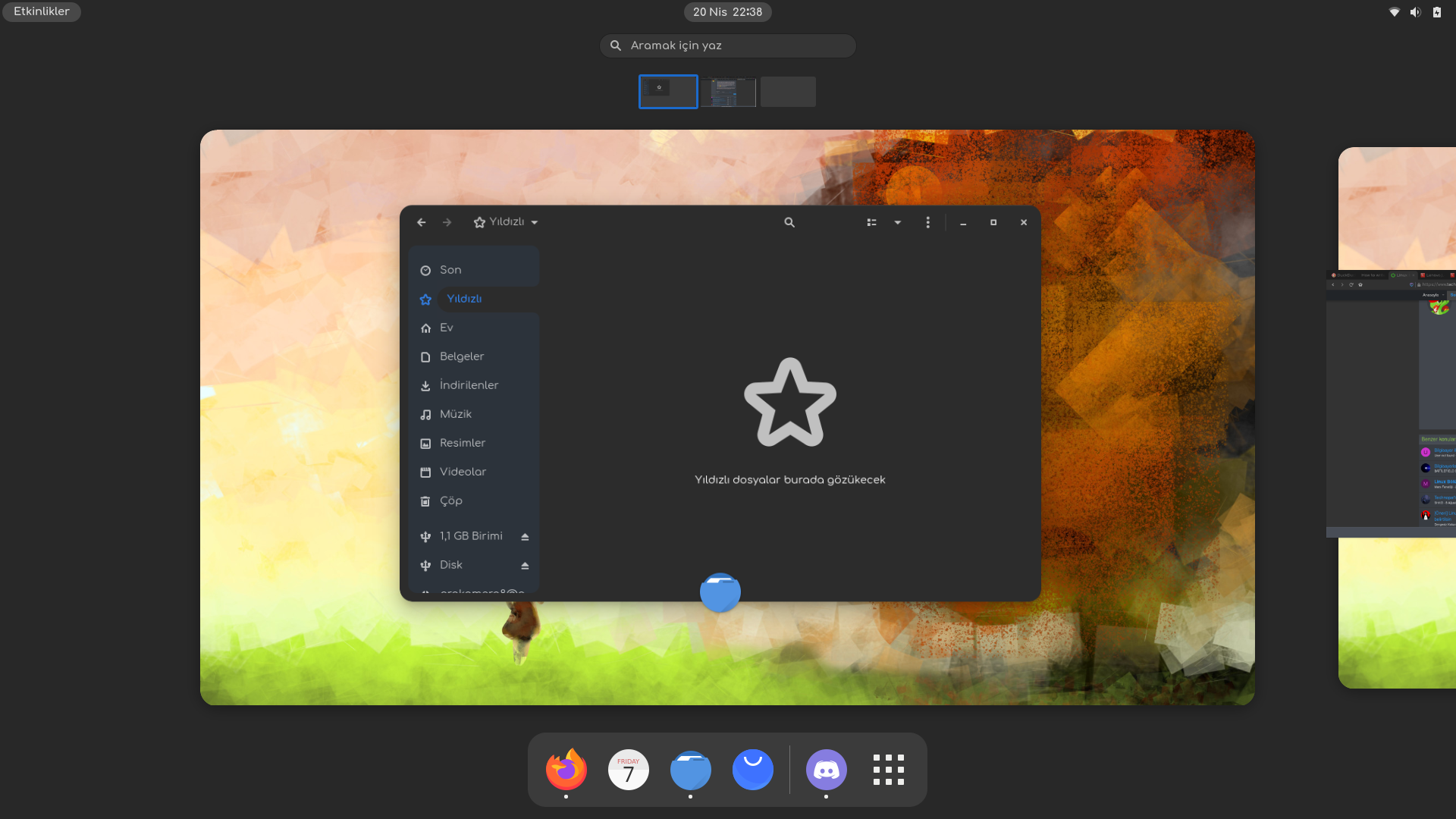Open the system status menu

[1415, 12]
